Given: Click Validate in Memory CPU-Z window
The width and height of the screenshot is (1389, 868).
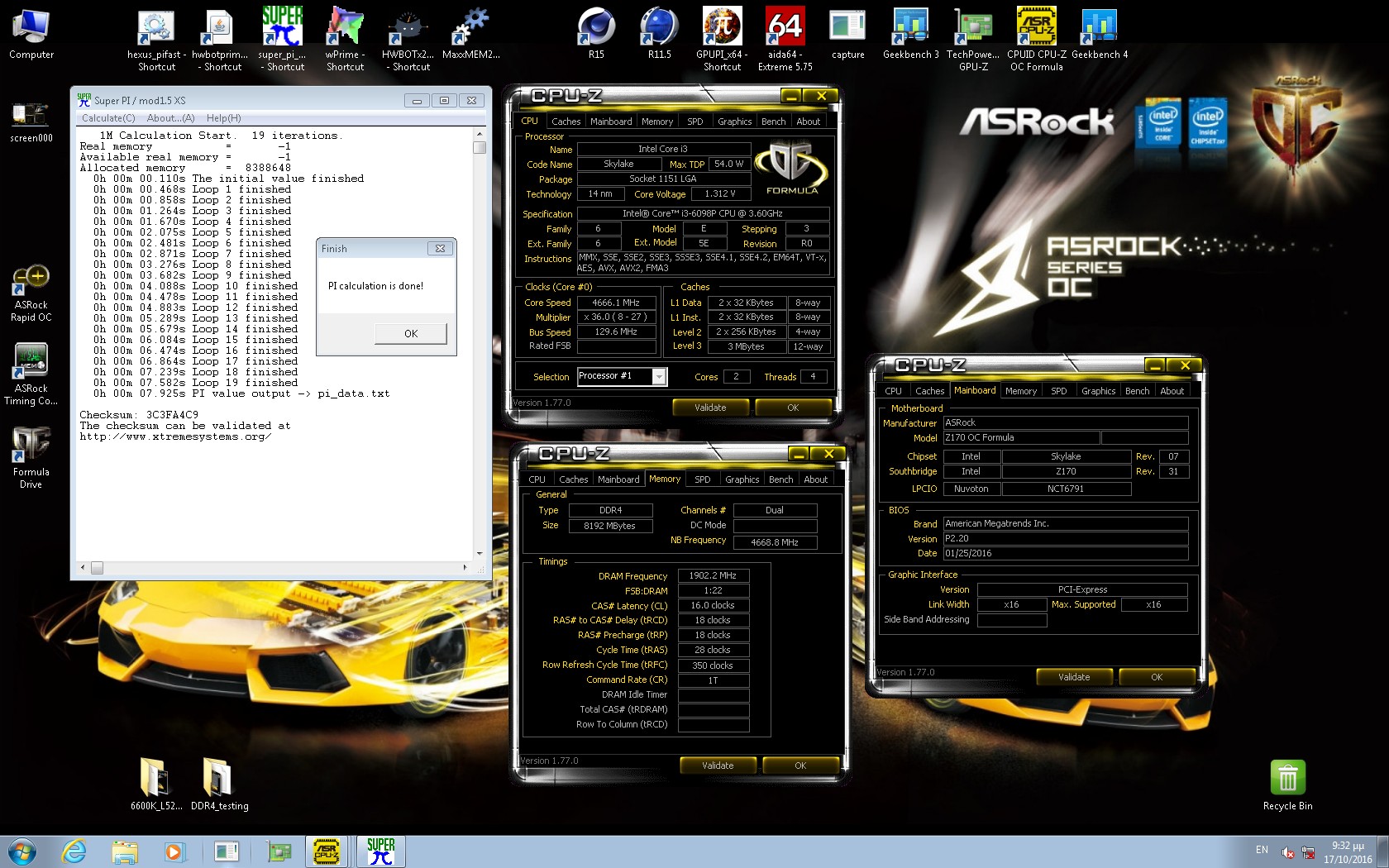Looking at the screenshot, I should (718, 765).
